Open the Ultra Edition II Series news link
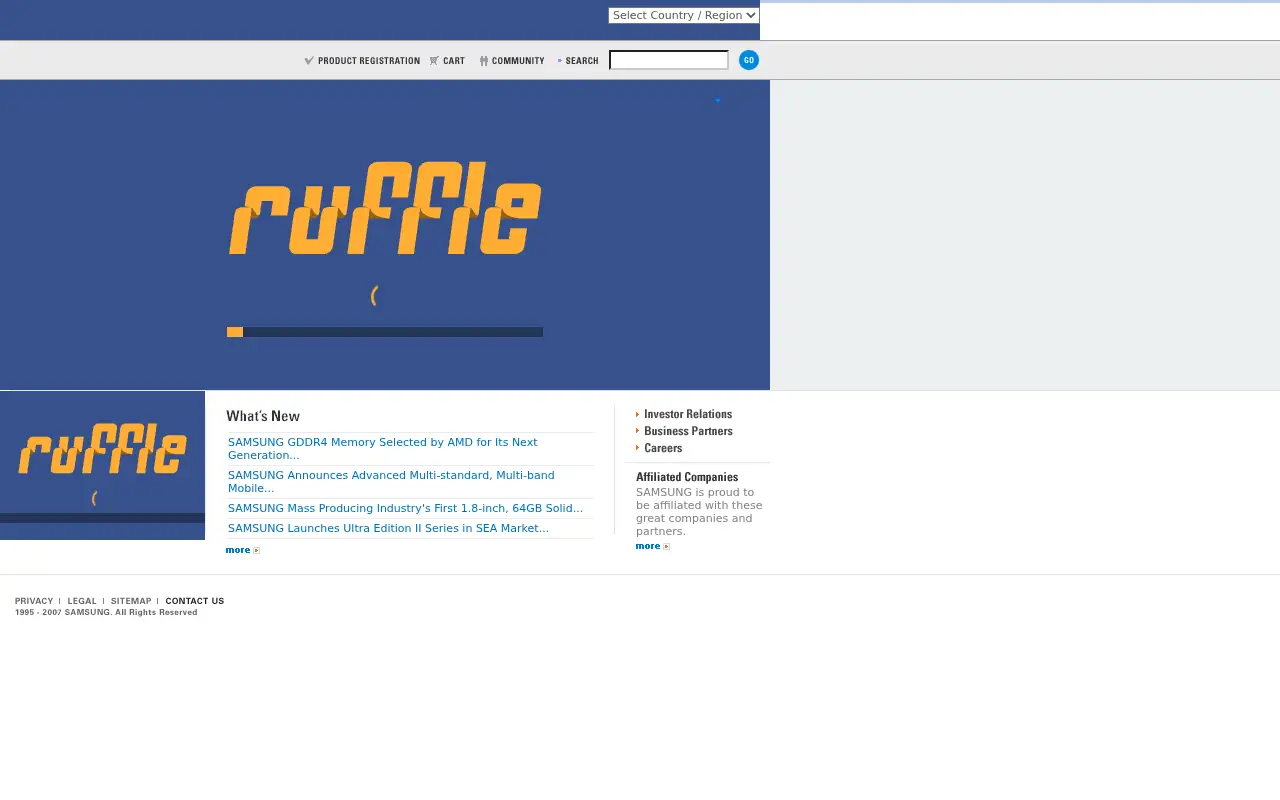Image resolution: width=1280 pixels, height=800 pixels. [388, 528]
